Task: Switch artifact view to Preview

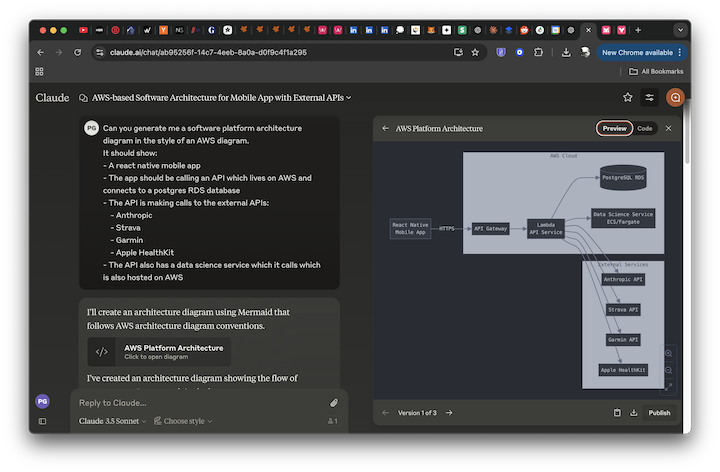Action: click(x=614, y=128)
